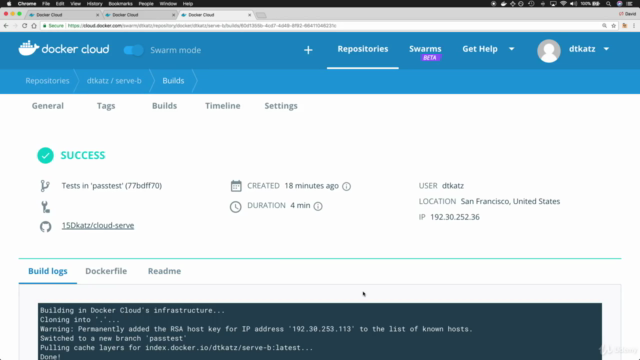
Task: Click the Builds breadcrumb
Action: point(173,81)
